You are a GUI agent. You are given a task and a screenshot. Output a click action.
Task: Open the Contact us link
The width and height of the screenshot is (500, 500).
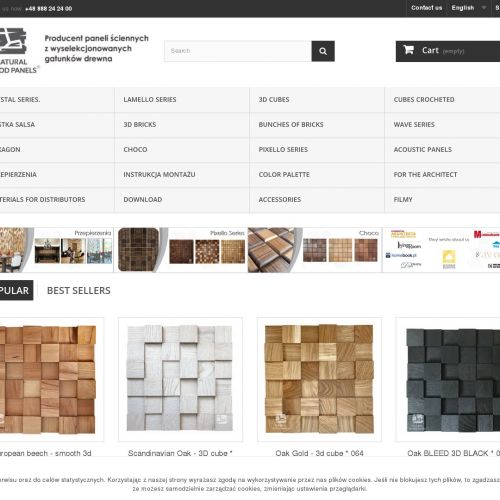tap(426, 8)
